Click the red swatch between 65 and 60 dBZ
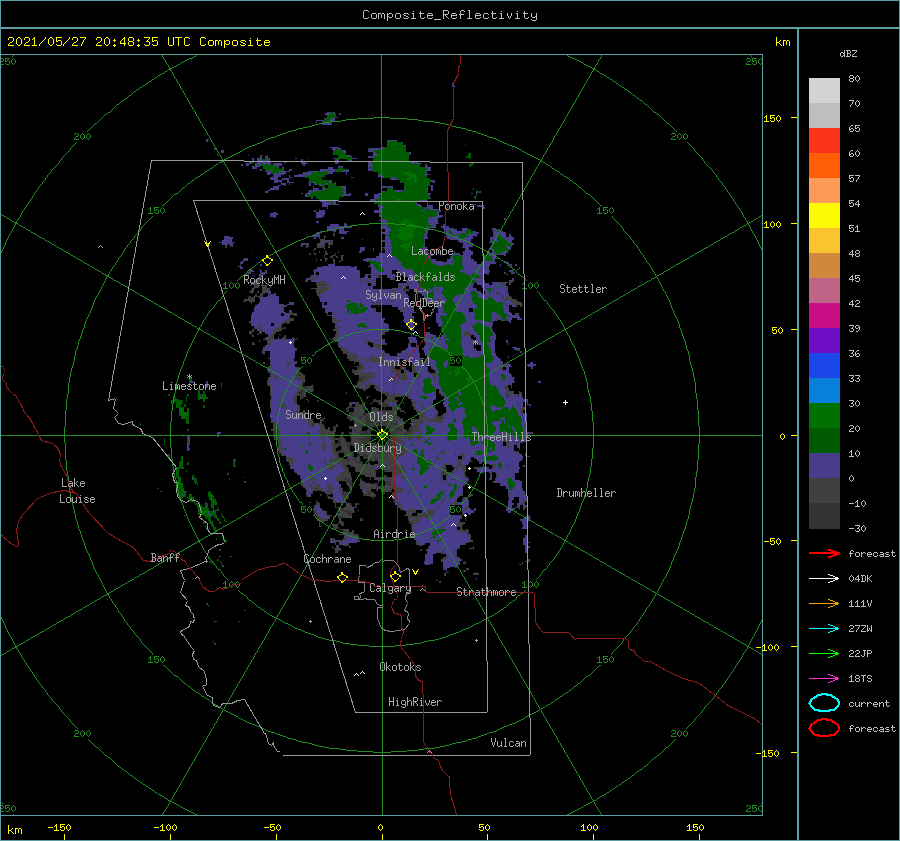The width and height of the screenshot is (900, 841). [824, 140]
